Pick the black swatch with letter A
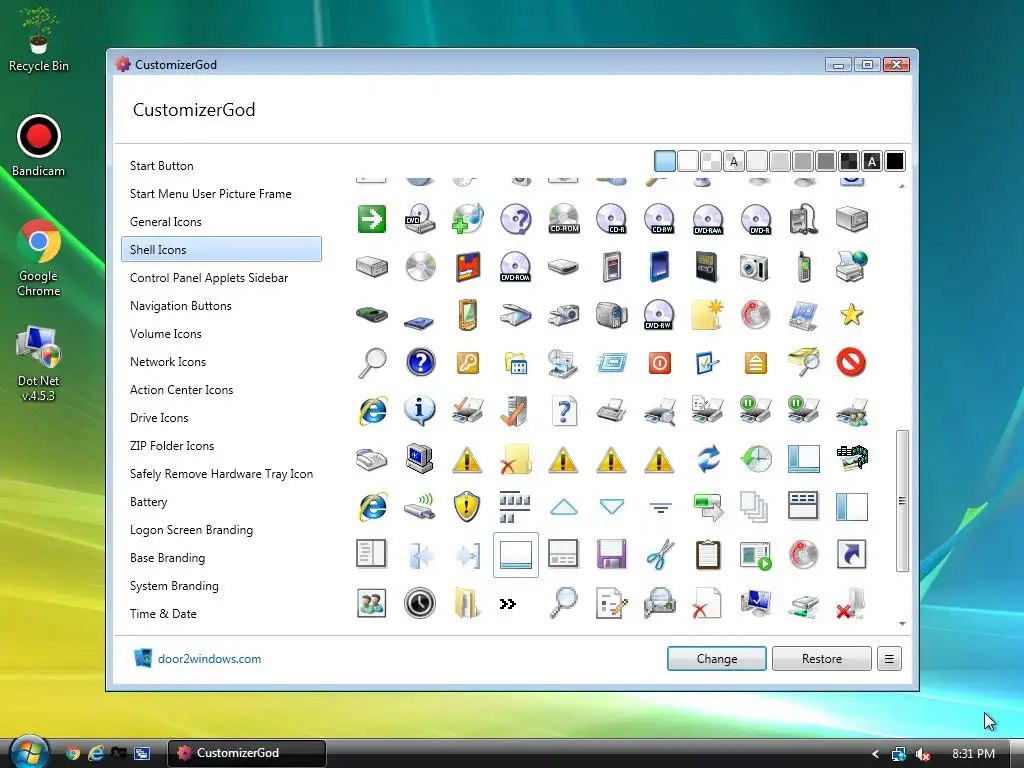Viewport: 1024px width, 768px height. [x=872, y=161]
